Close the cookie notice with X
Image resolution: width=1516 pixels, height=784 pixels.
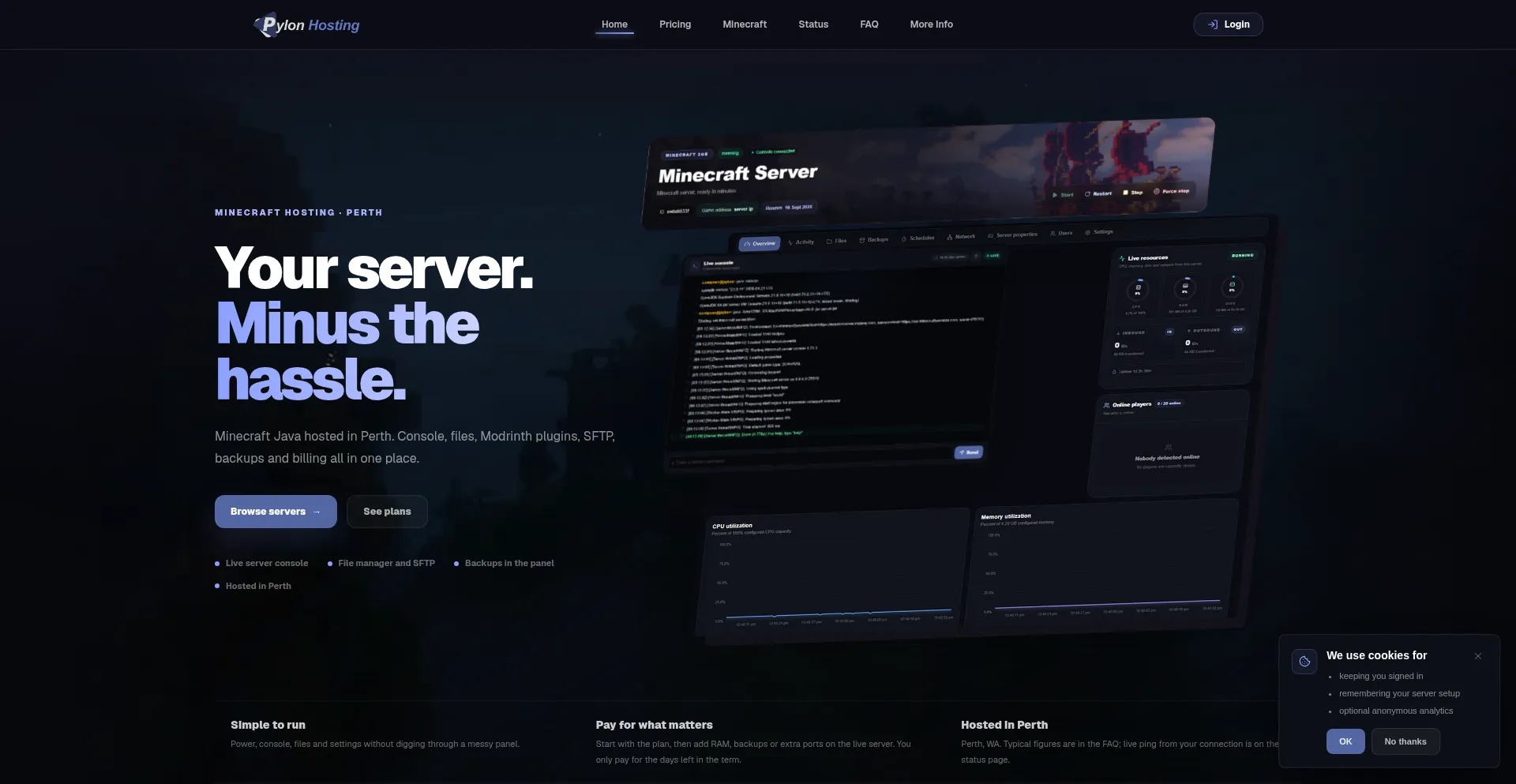1478,656
